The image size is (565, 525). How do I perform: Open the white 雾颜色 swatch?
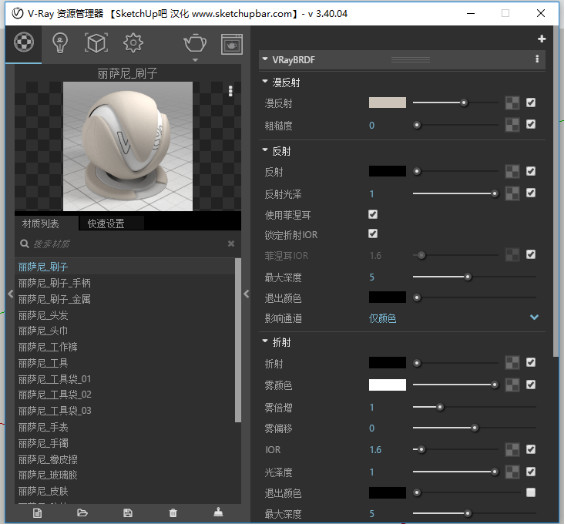tap(387, 385)
